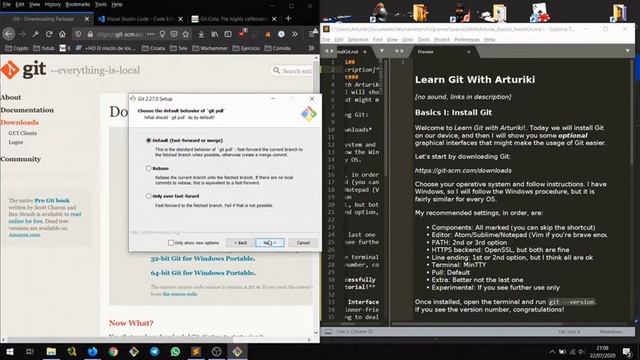This screenshot has height=360, width=640.
Task: Open File Explorer from taskbar
Action: [x=51, y=351]
